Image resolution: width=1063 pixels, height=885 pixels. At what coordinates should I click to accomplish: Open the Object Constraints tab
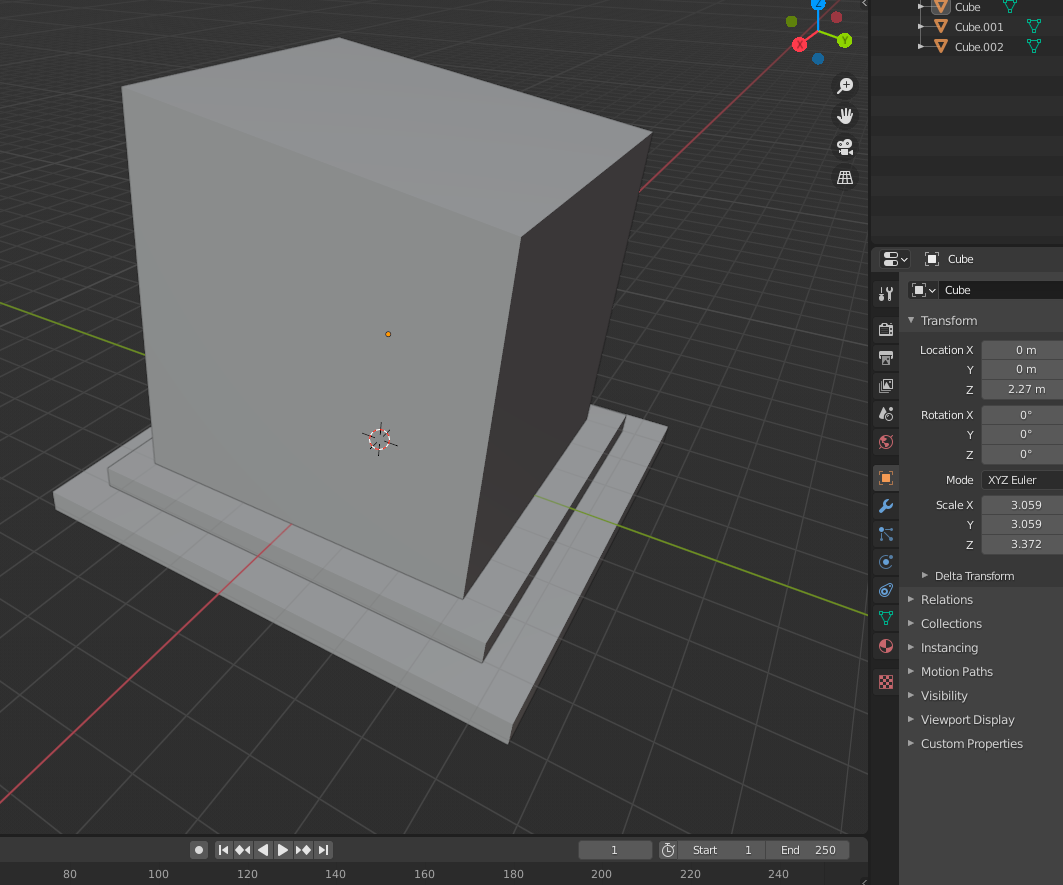point(885,590)
